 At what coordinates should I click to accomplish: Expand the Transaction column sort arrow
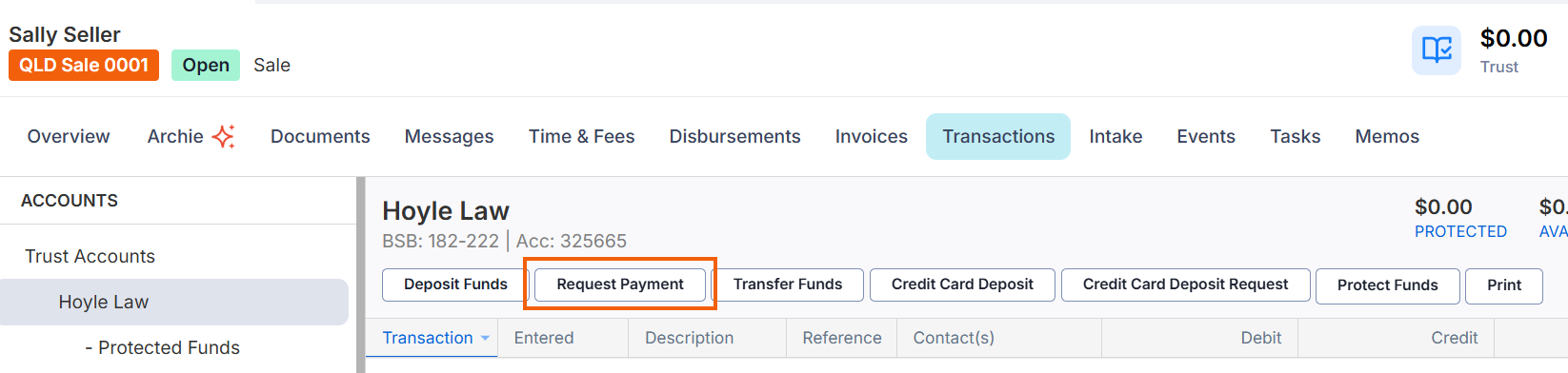[x=485, y=338]
